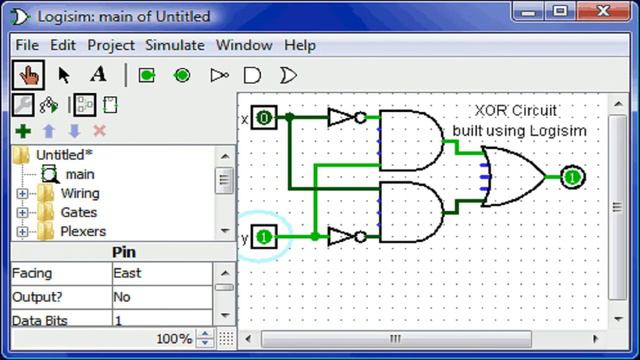The height and width of the screenshot is (360, 640).
Task: Click the circuit output pin
Action: click(x=573, y=177)
